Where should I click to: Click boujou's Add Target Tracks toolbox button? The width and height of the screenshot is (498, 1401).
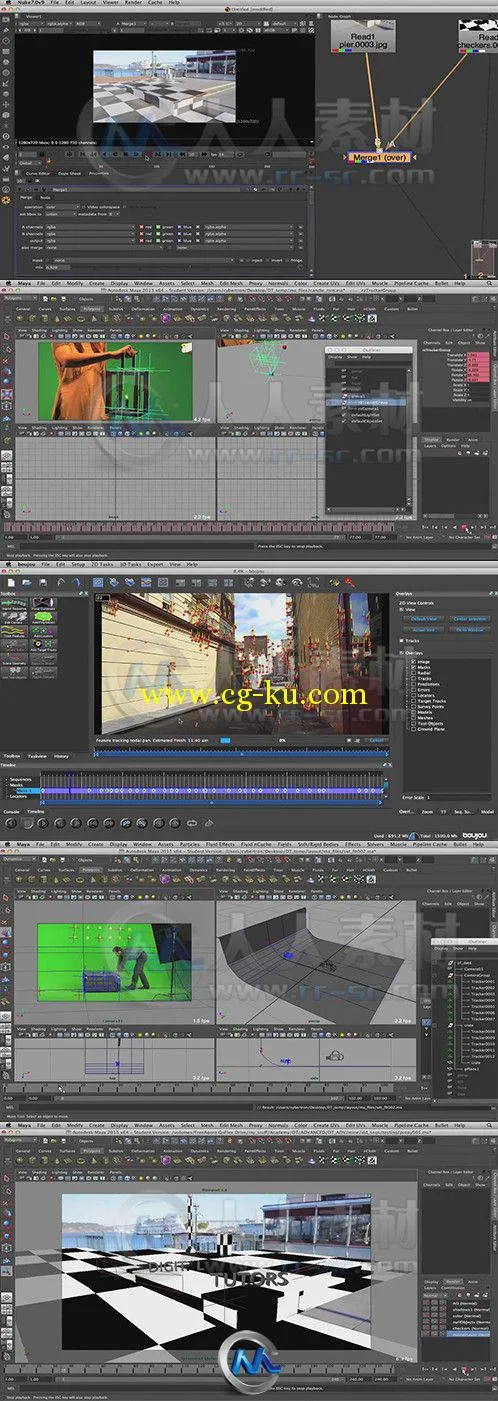pos(44,645)
